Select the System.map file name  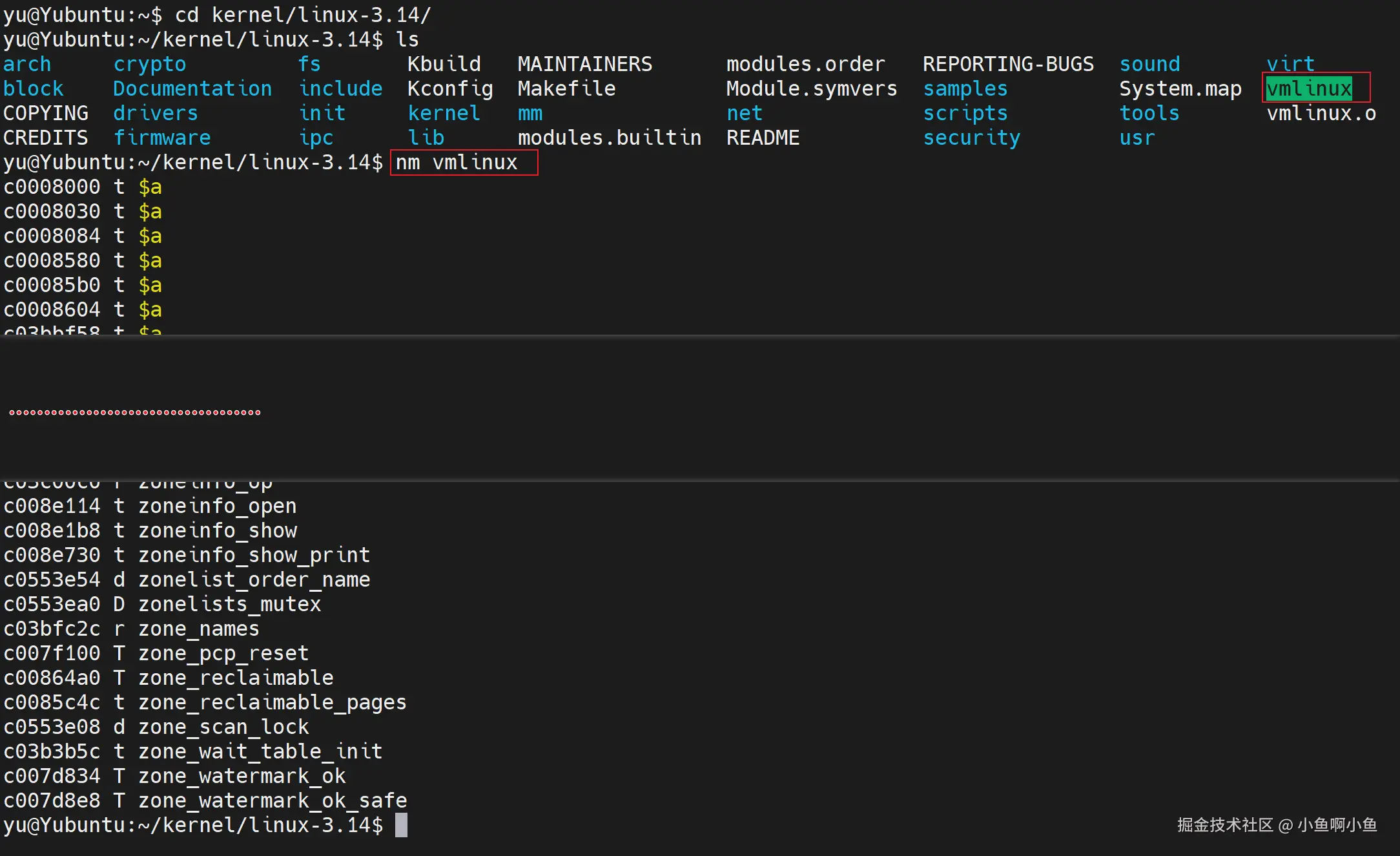(1180, 89)
